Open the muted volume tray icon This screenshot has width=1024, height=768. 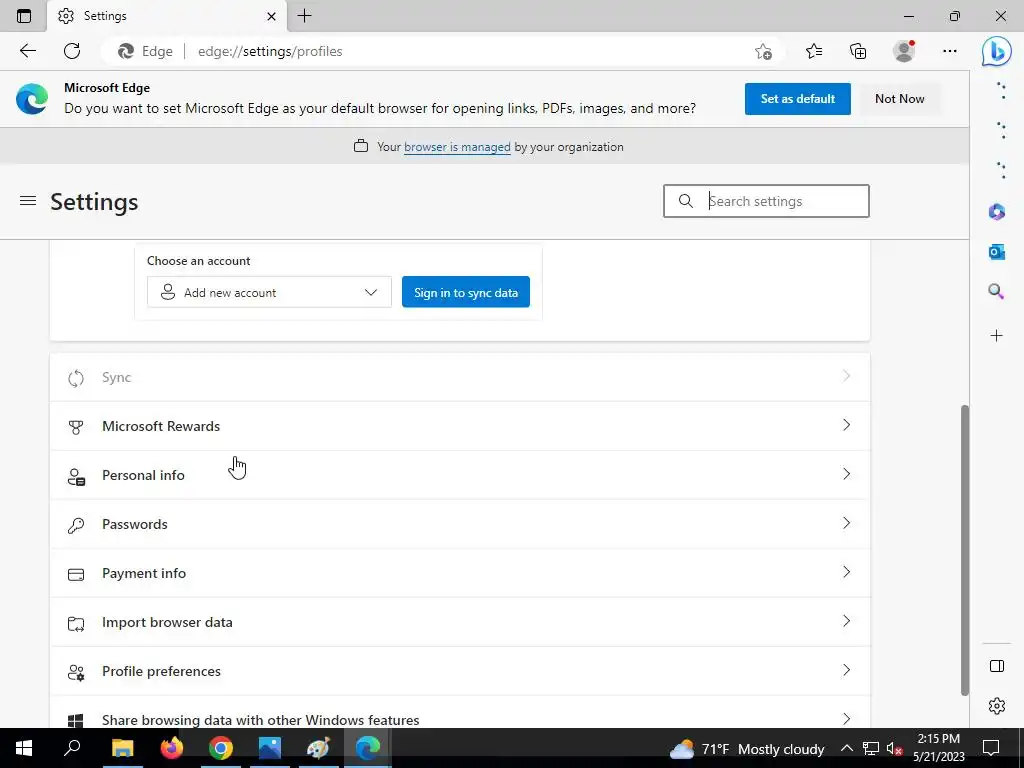coord(894,748)
